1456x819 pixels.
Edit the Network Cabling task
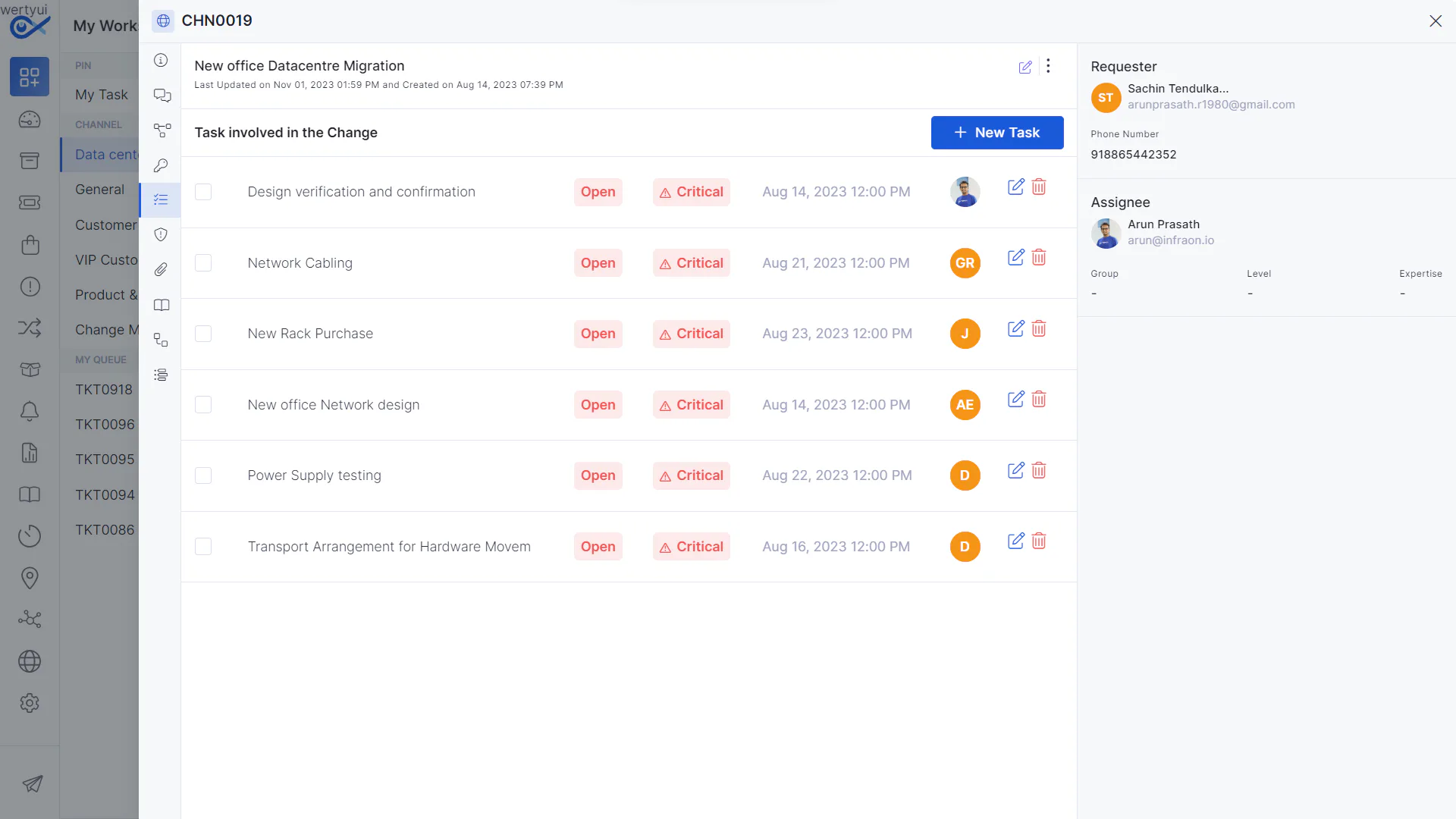[x=1016, y=257]
